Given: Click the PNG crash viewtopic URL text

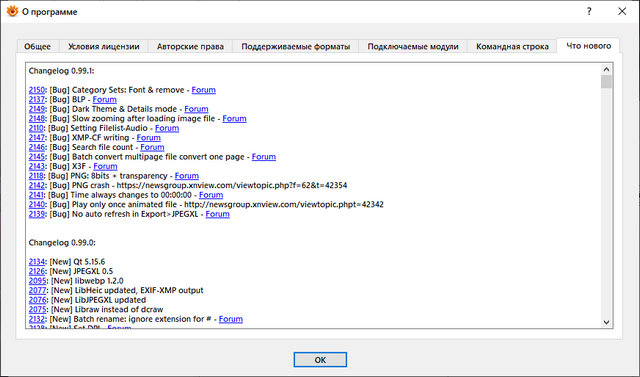Looking at the screenshot, I should click(232, 185).
